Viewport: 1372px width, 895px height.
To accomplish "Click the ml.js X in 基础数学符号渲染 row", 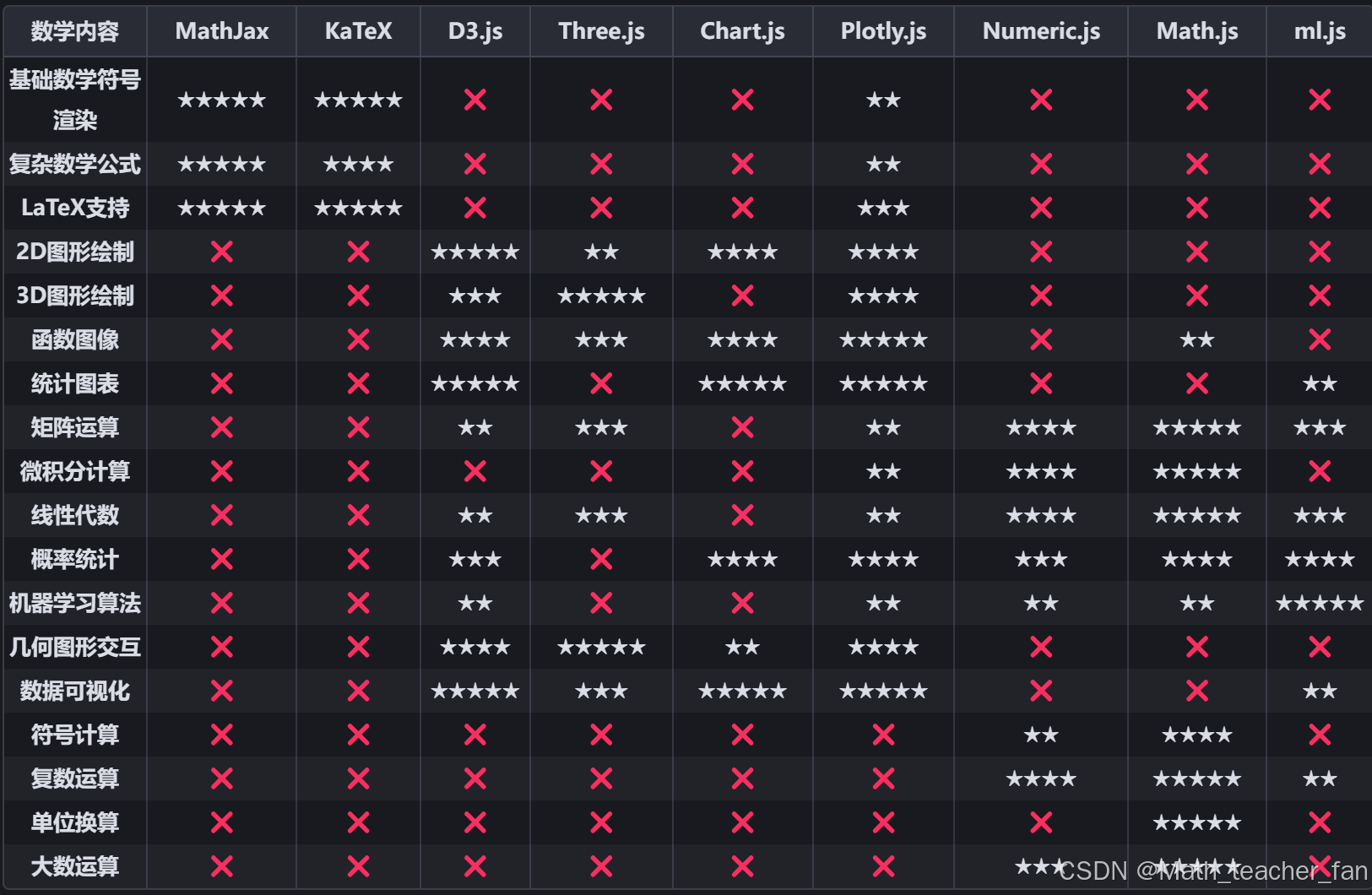I will (x=1320, y=100).
